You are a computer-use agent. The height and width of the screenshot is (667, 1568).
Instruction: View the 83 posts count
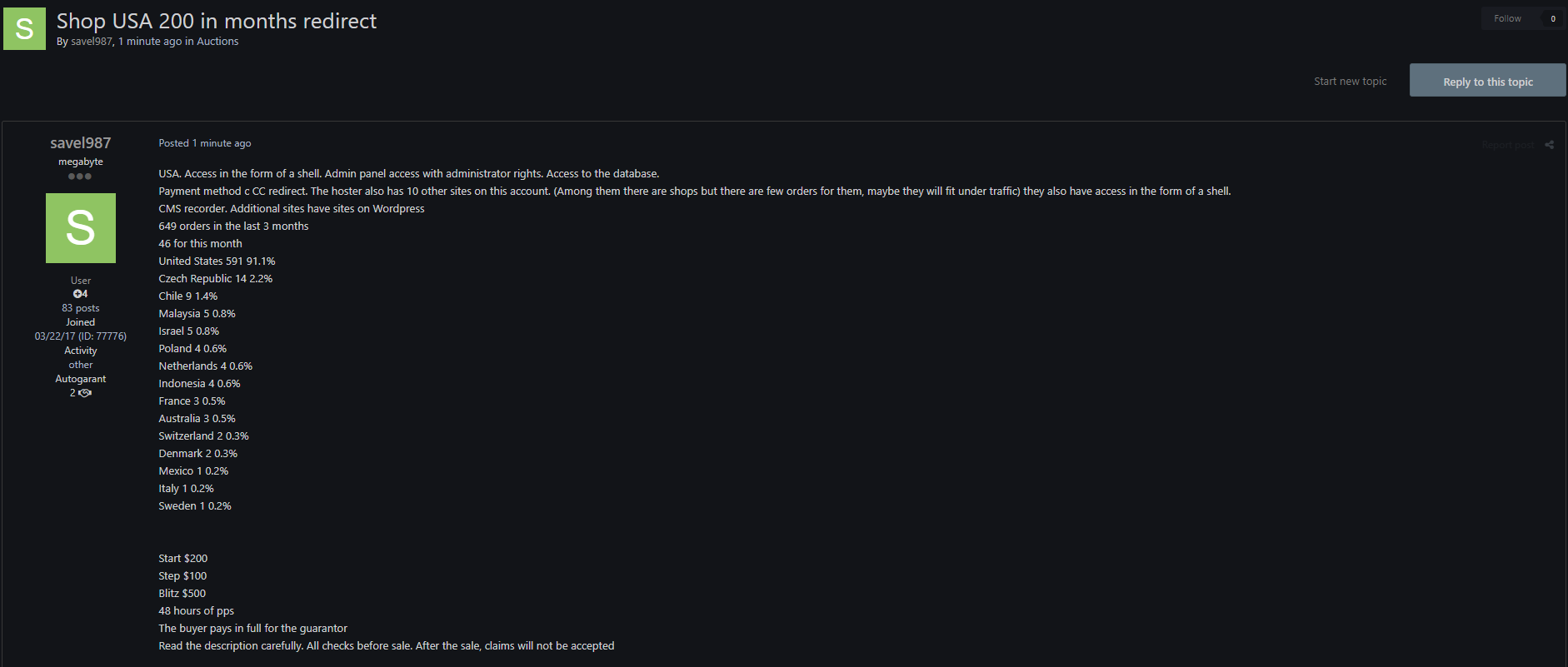coord(81,308)
